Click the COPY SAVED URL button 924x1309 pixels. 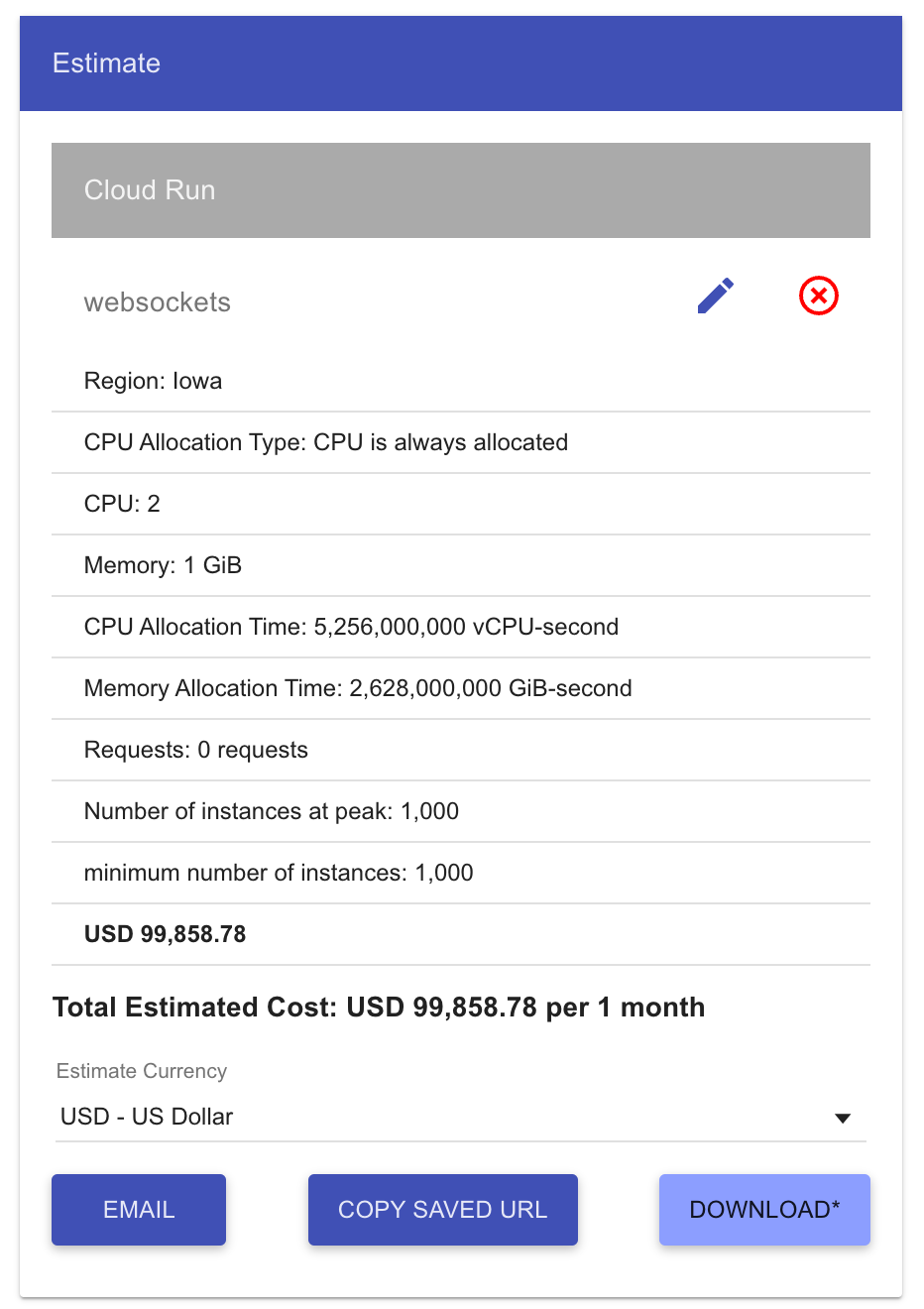click(x=442, y=1209)
